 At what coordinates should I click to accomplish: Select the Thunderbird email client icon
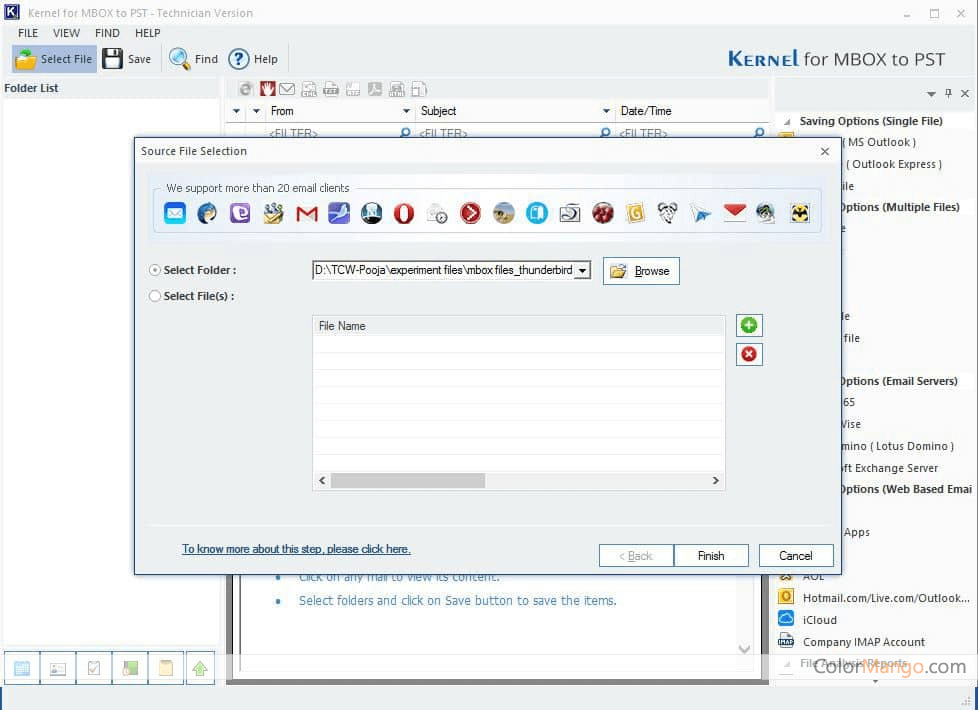click(x=208, y=213)
